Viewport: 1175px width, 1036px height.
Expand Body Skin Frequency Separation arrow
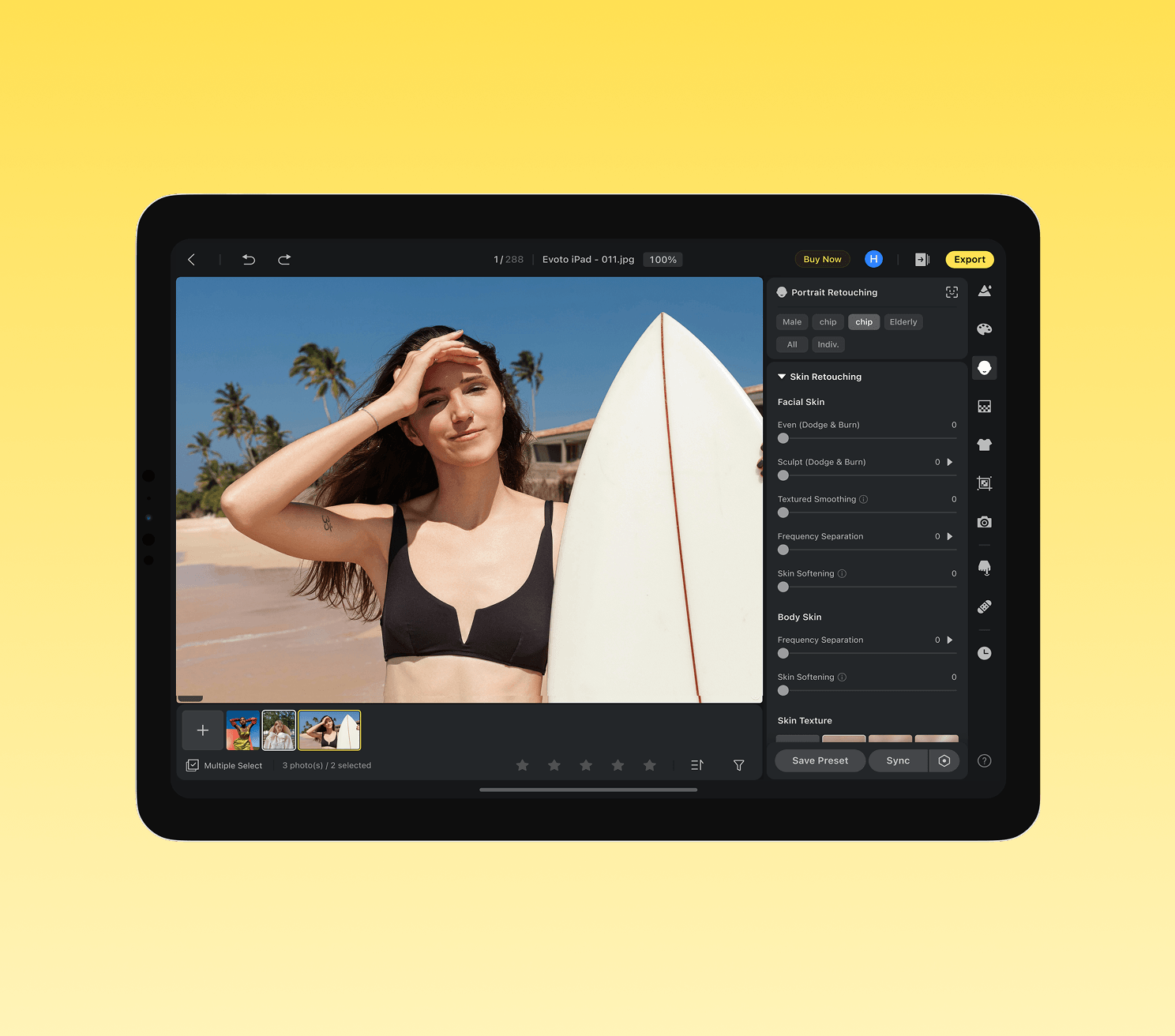950,640
